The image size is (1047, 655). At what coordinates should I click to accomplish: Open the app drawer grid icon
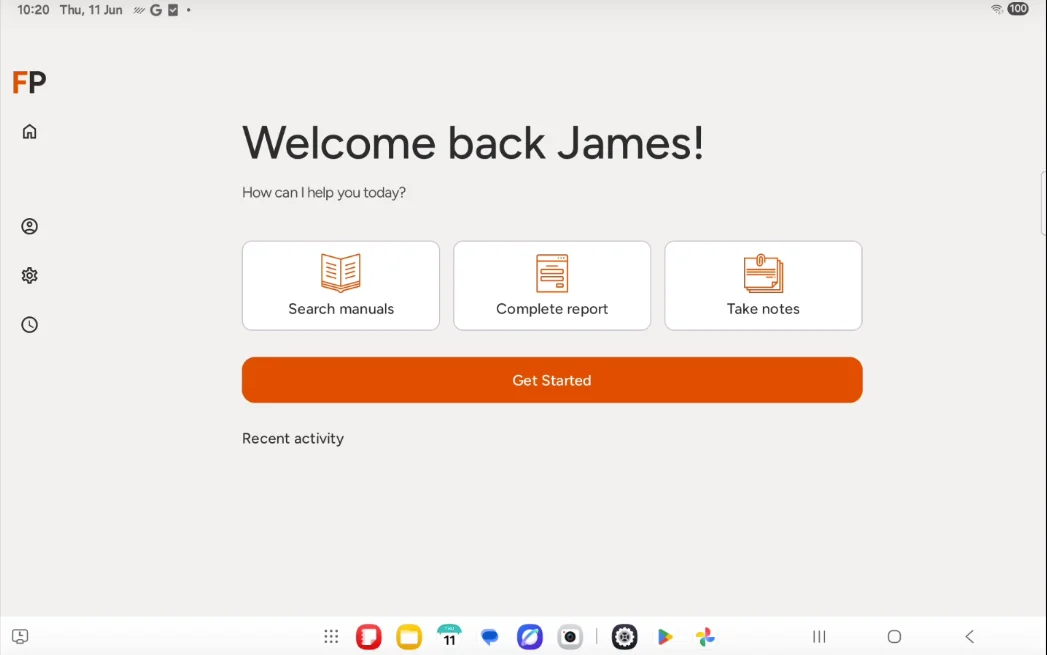[x=331, y=636]
